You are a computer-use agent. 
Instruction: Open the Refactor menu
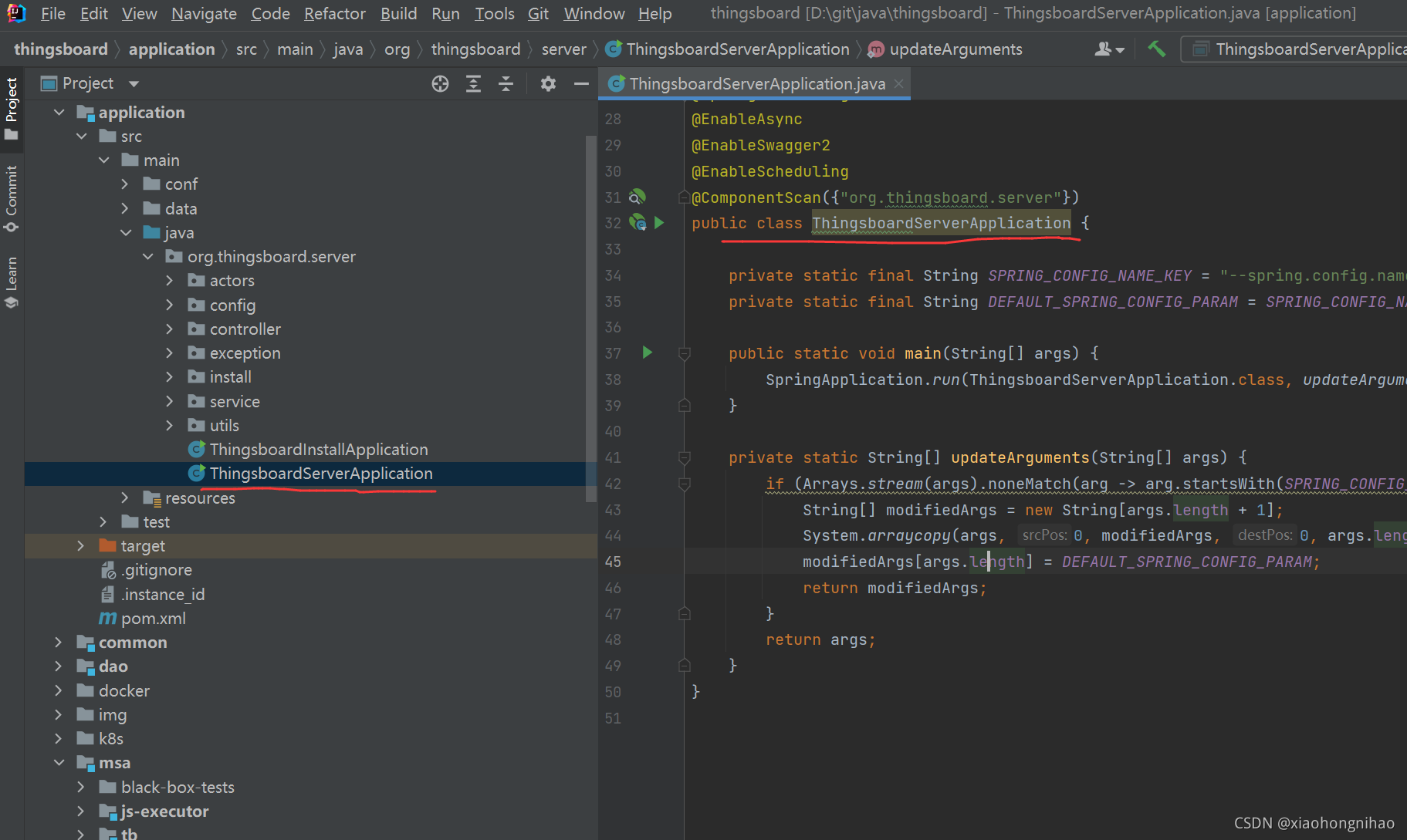pyautogui.click(x=335, y=14)
